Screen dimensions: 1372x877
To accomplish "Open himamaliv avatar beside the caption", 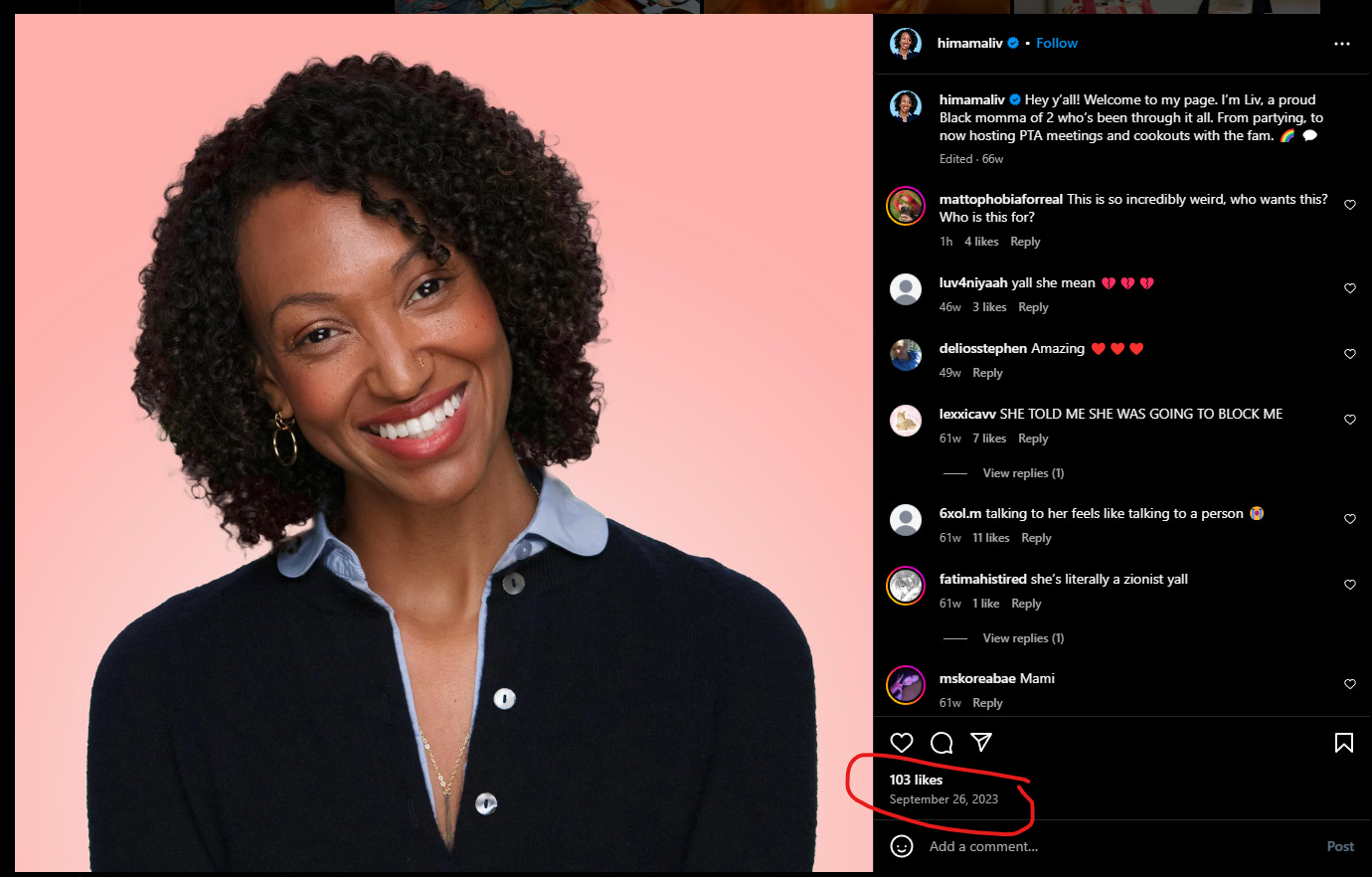I will pos(906,105).
